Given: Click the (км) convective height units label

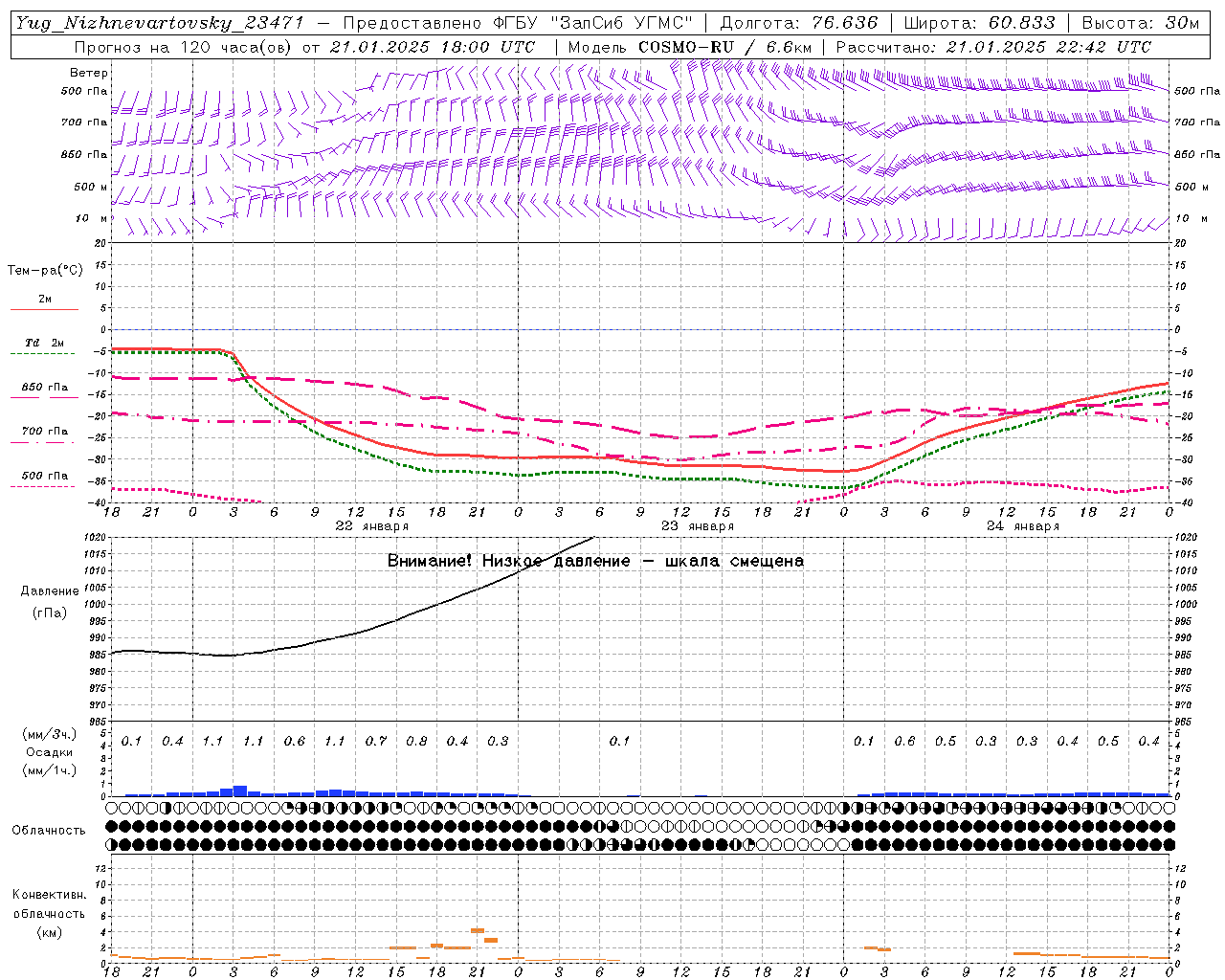Looking at the screenshot, I should coord(49,932).
